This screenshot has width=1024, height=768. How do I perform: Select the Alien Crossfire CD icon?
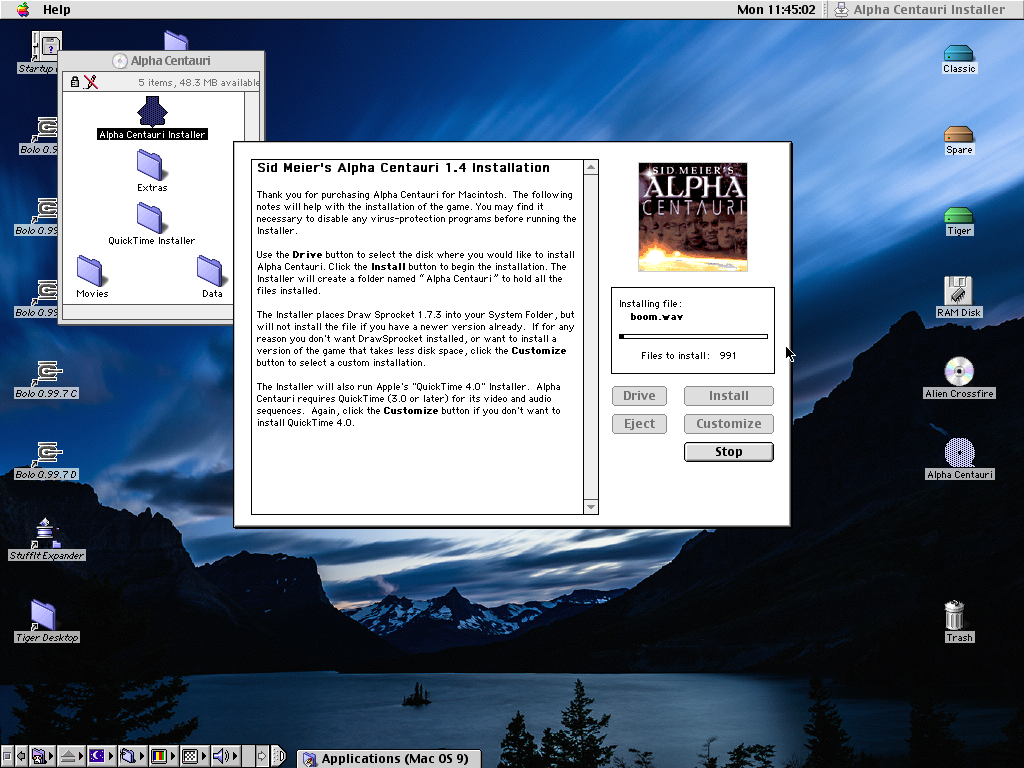tap(959, 372)
